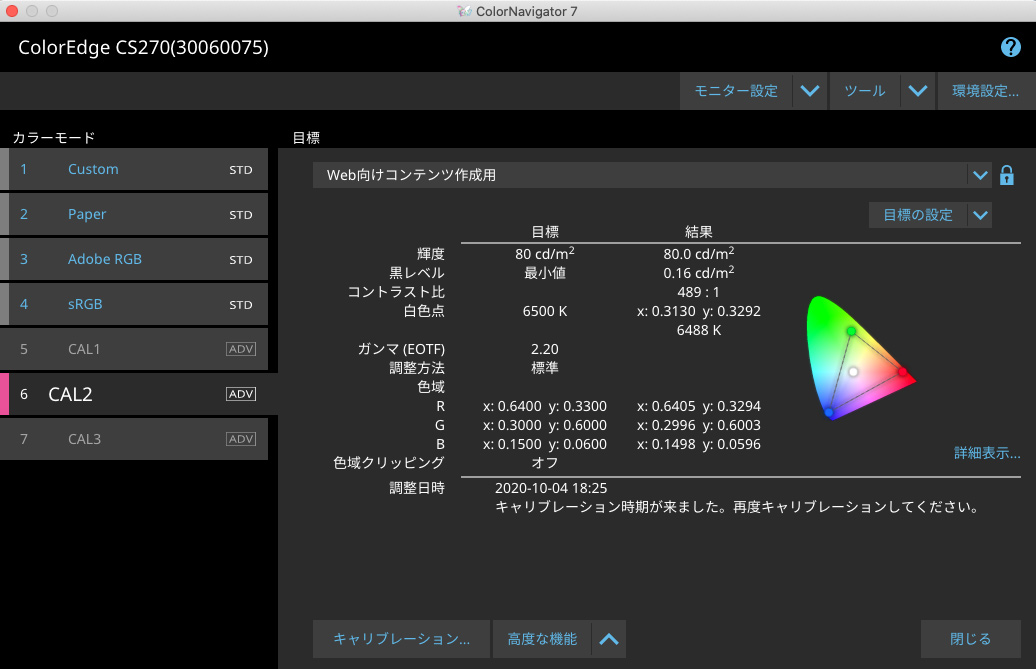Click the ADV badge on the CAL3 row
The height and width of the screenshot is (669, 1036).
pos(241,439)
